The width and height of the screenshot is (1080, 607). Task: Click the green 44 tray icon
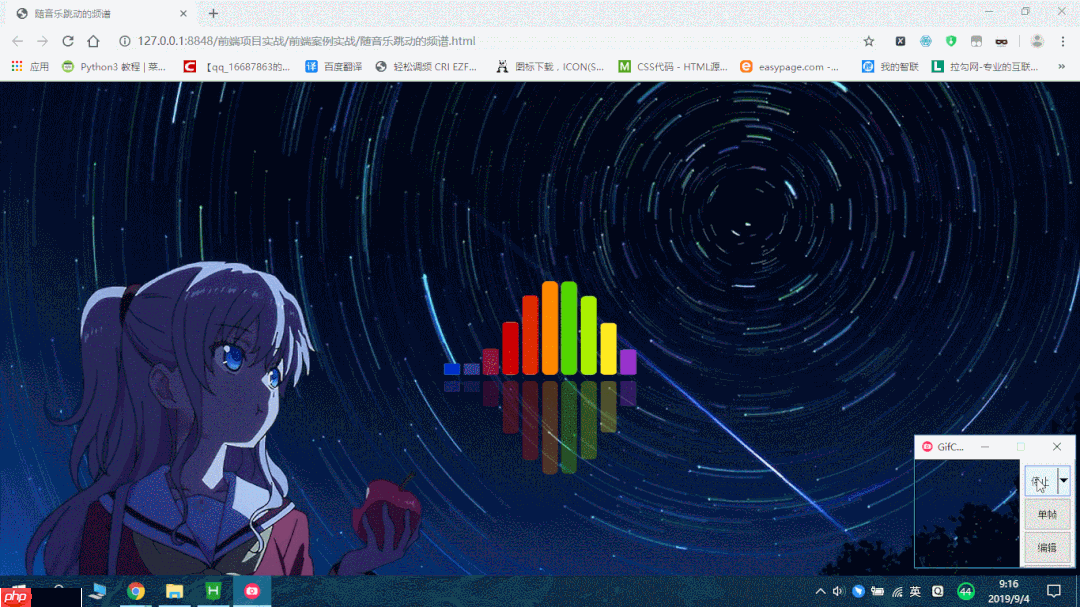click(x=964, y=590)
